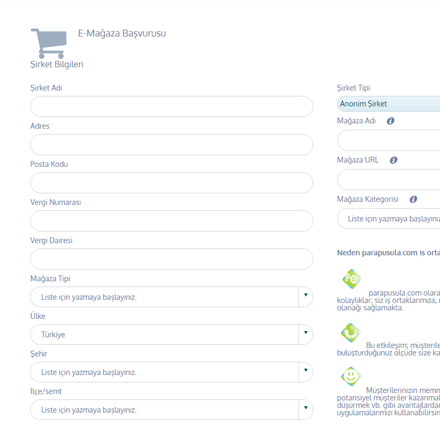440x445 pixels.
Task: Click the green smiley face icon
Action: coord(351,377)
